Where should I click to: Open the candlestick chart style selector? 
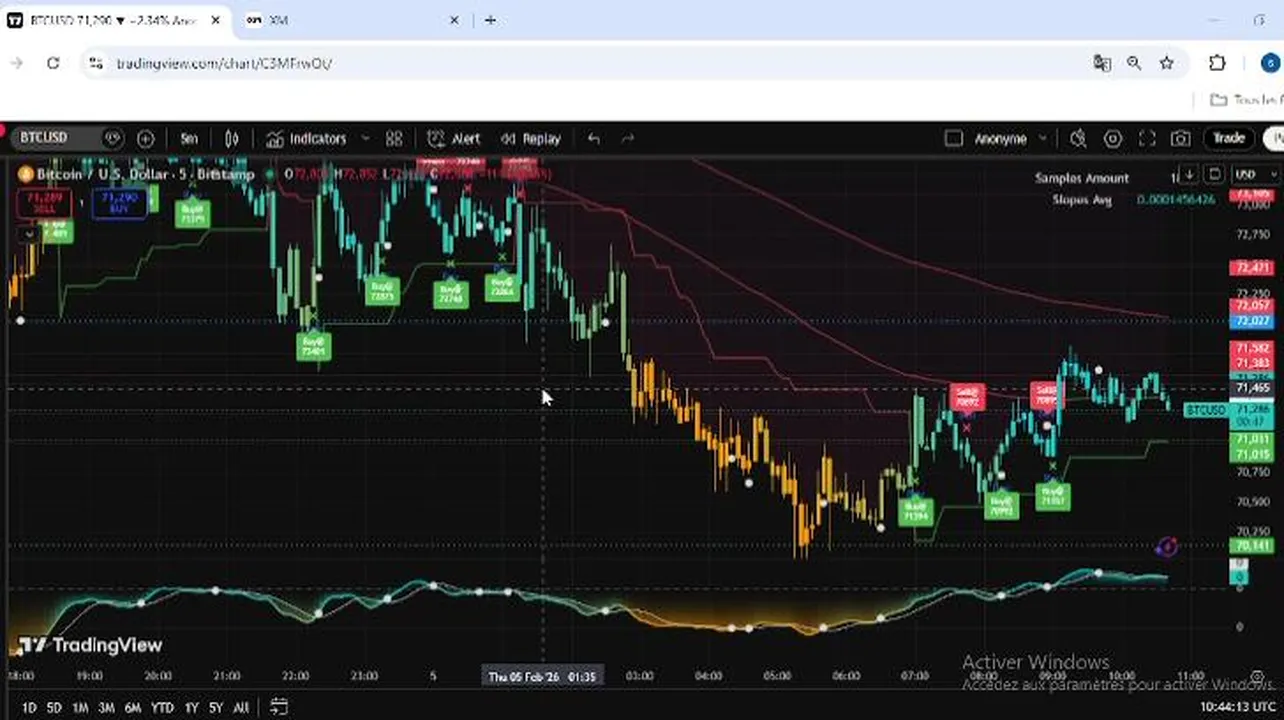coord(232,139)
